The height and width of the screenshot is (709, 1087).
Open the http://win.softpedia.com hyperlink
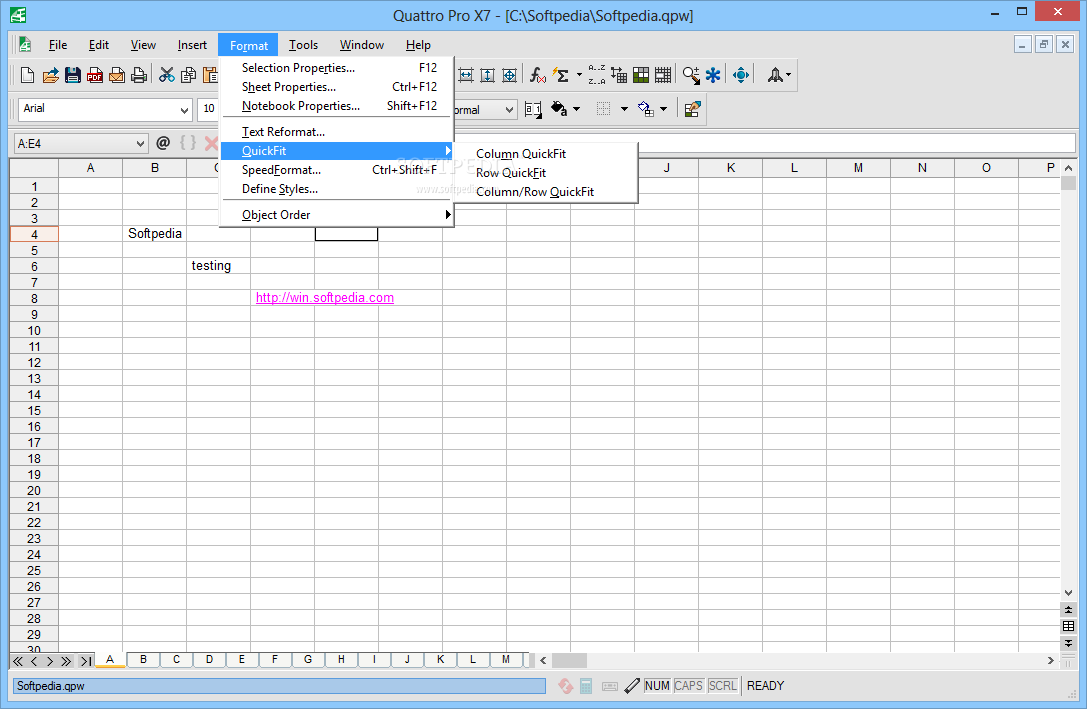[324, 298]
